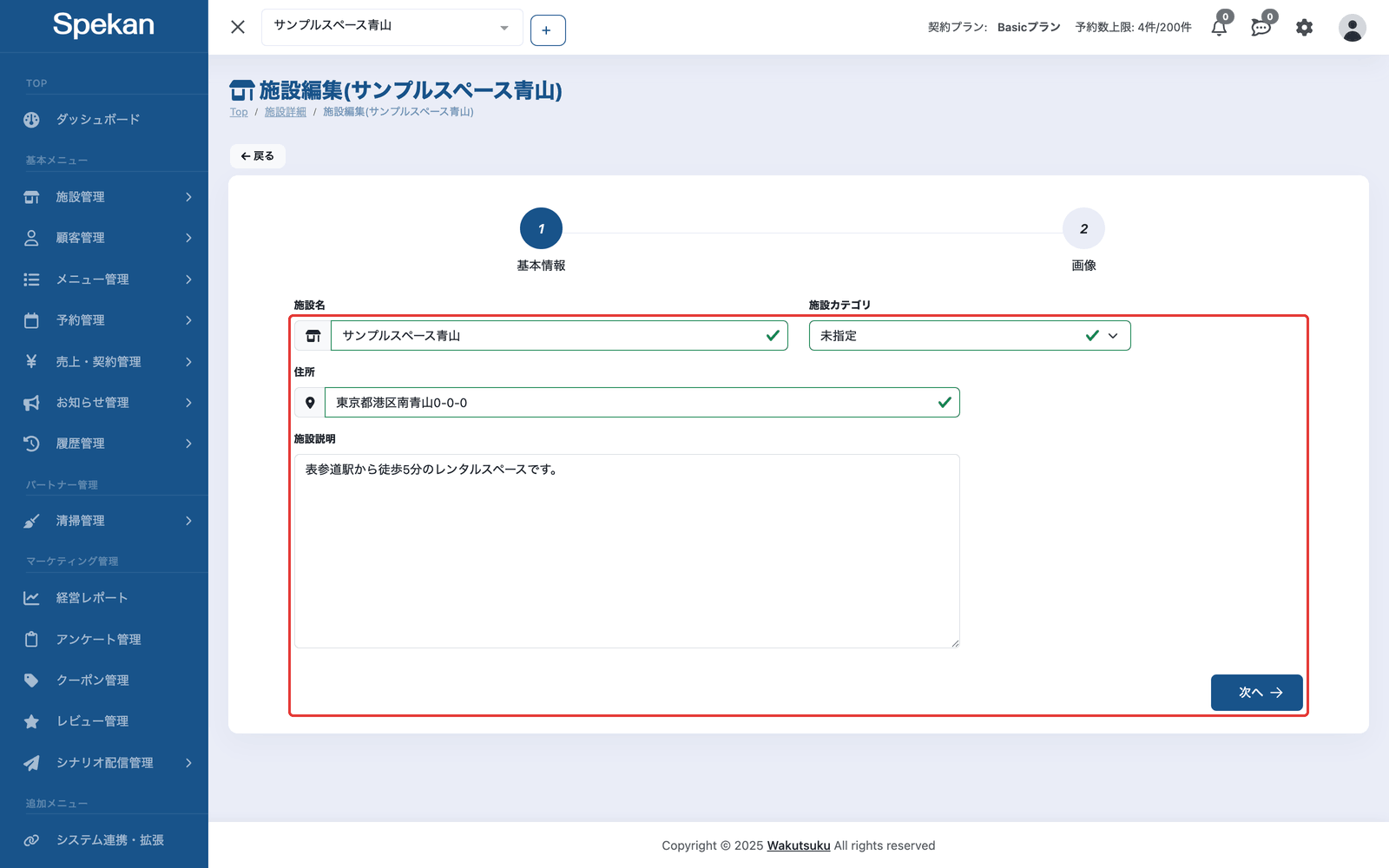The image size is (1389, 868).
Task: Click the 施設名 input field
Action: pyautogui.click(x=559, y=336)
